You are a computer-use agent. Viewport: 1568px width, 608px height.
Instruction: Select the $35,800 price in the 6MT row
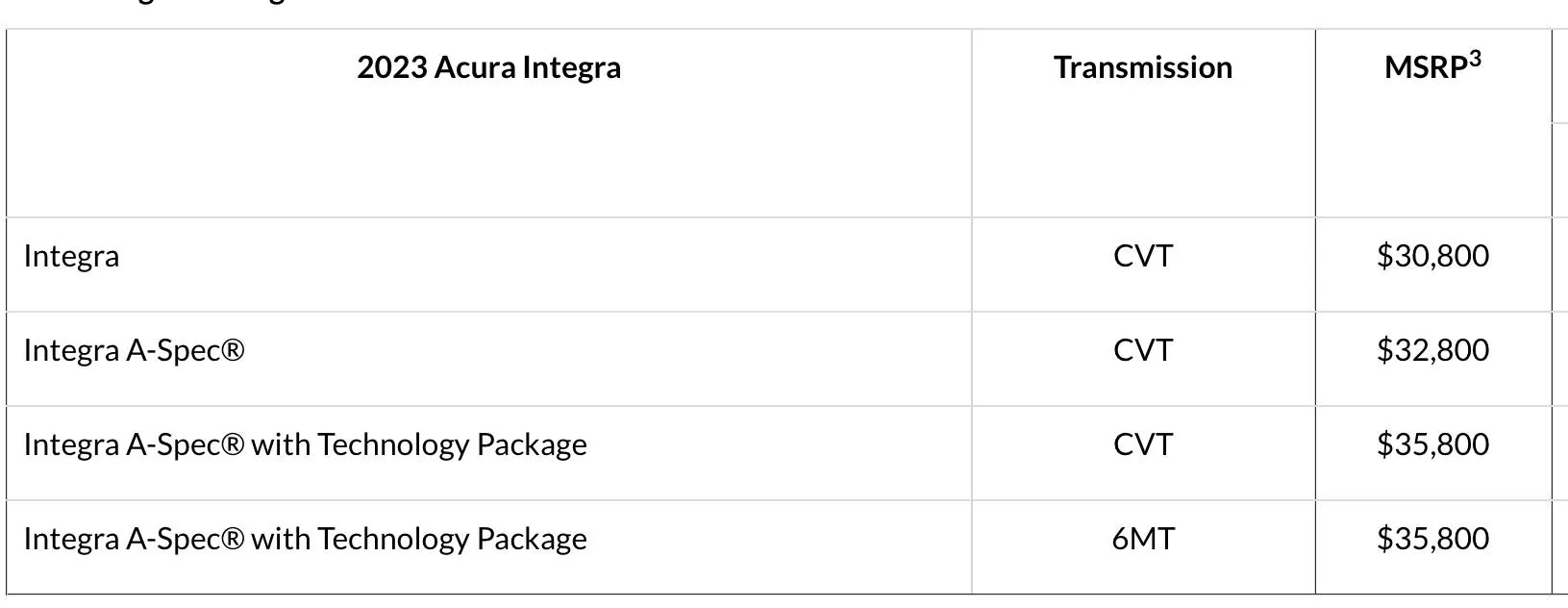click(1432, 539)
